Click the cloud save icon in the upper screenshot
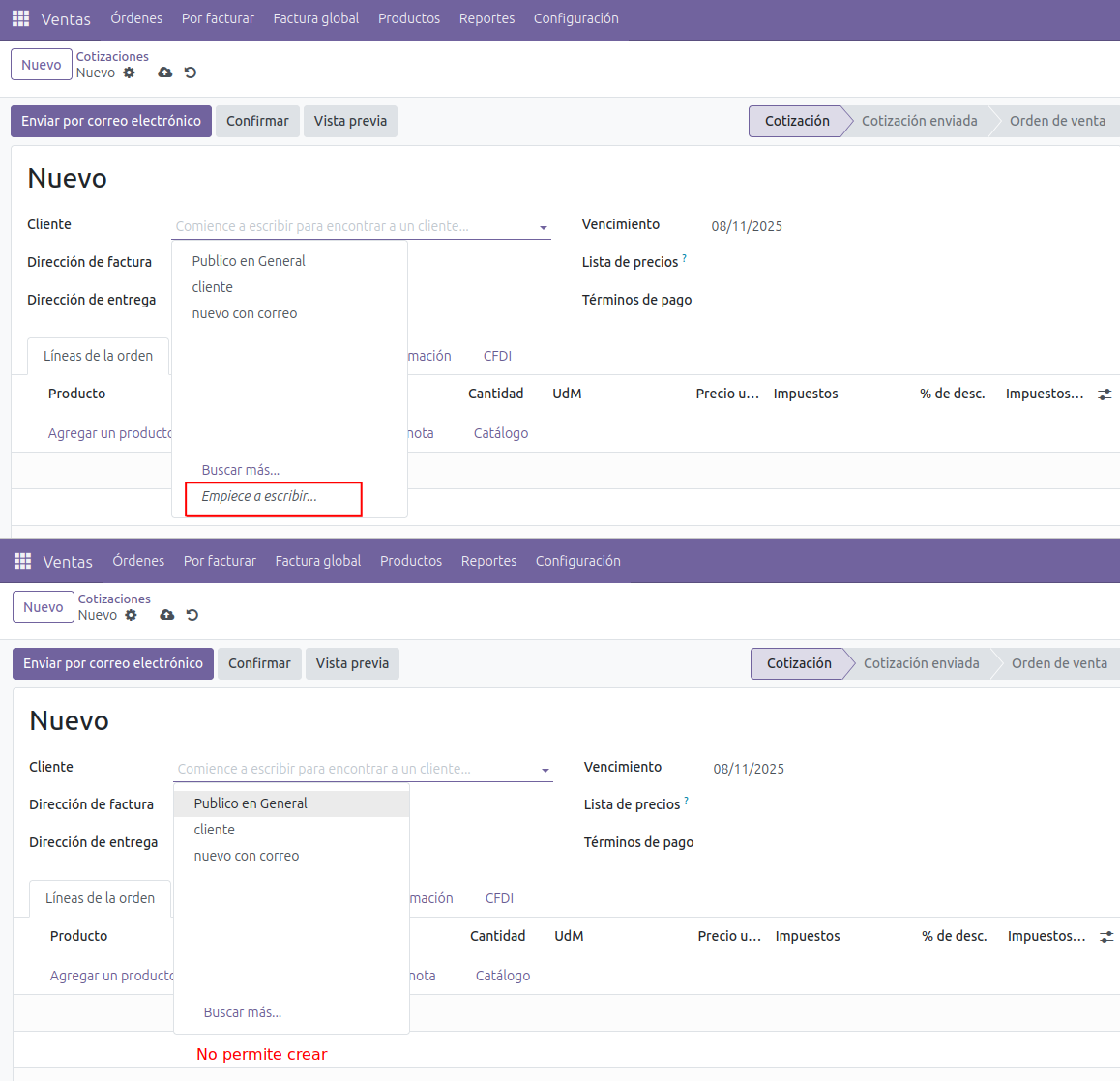1120x1081 pixels. (x=165, y=73)
